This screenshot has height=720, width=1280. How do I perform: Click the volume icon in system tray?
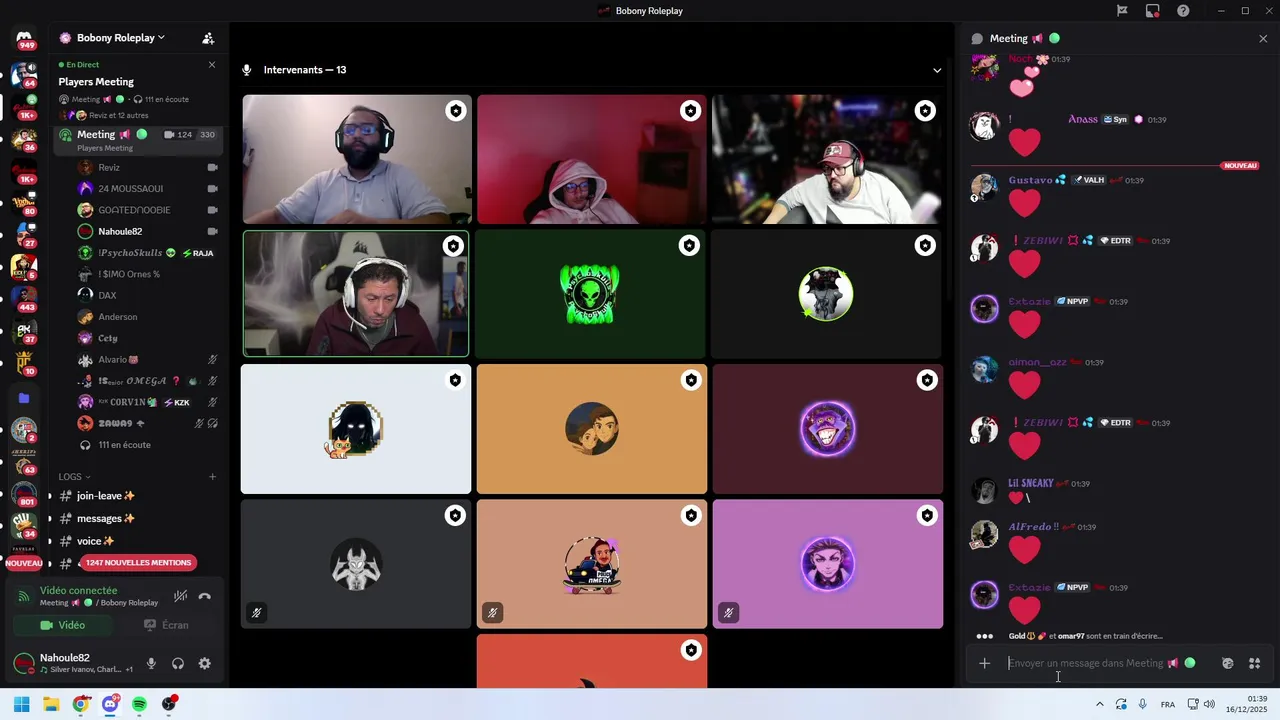[x=1209, y=704]
